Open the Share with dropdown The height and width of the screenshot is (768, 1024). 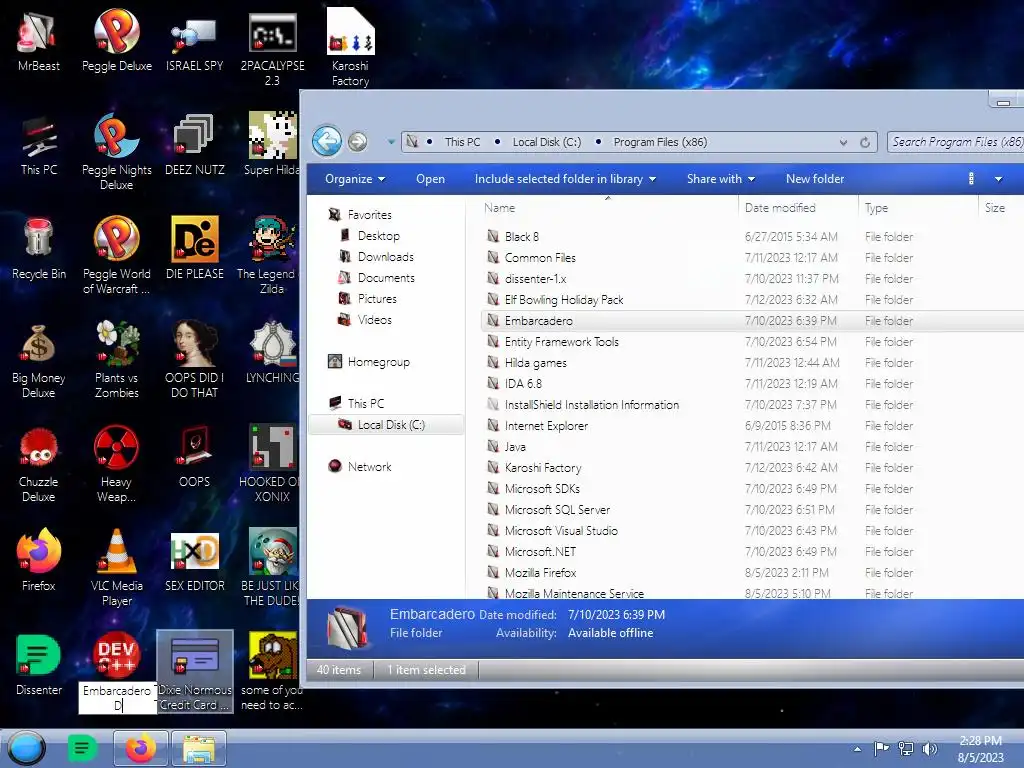pos(721,179)
